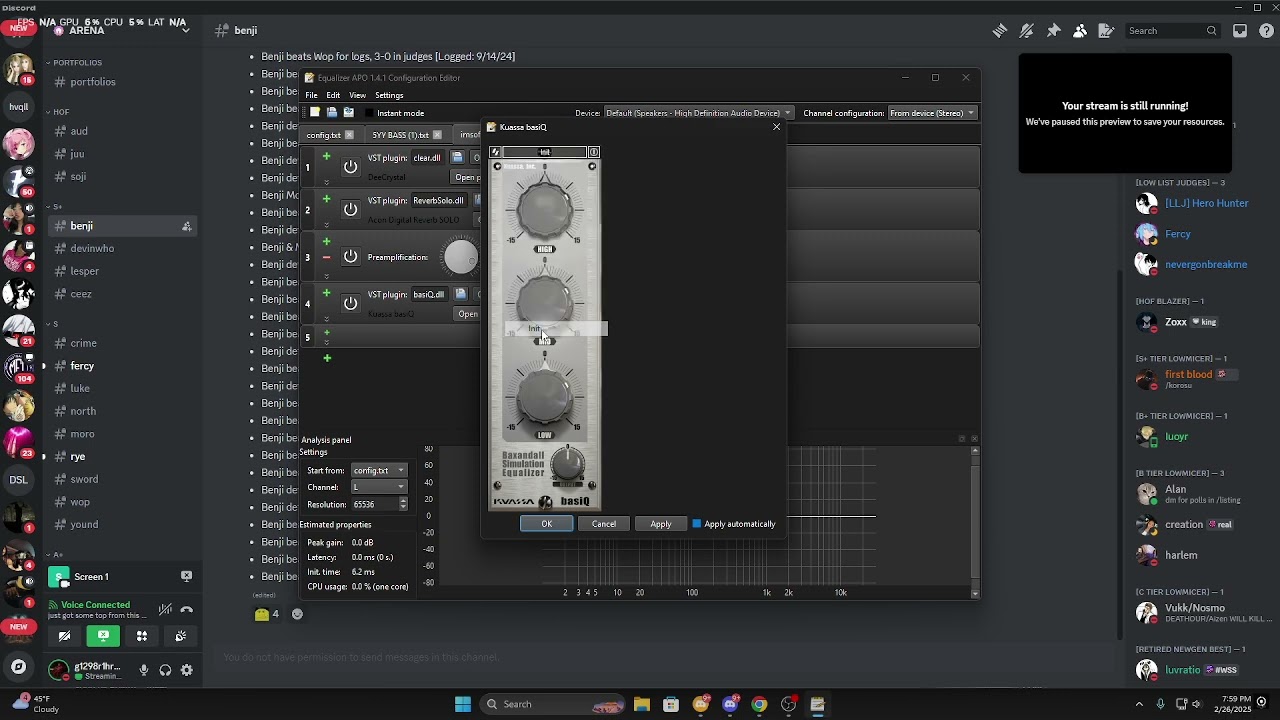This screenshot has width=1280, height=720.
Task: Click the clear.dll plugin path field
Action: [427, 158]
